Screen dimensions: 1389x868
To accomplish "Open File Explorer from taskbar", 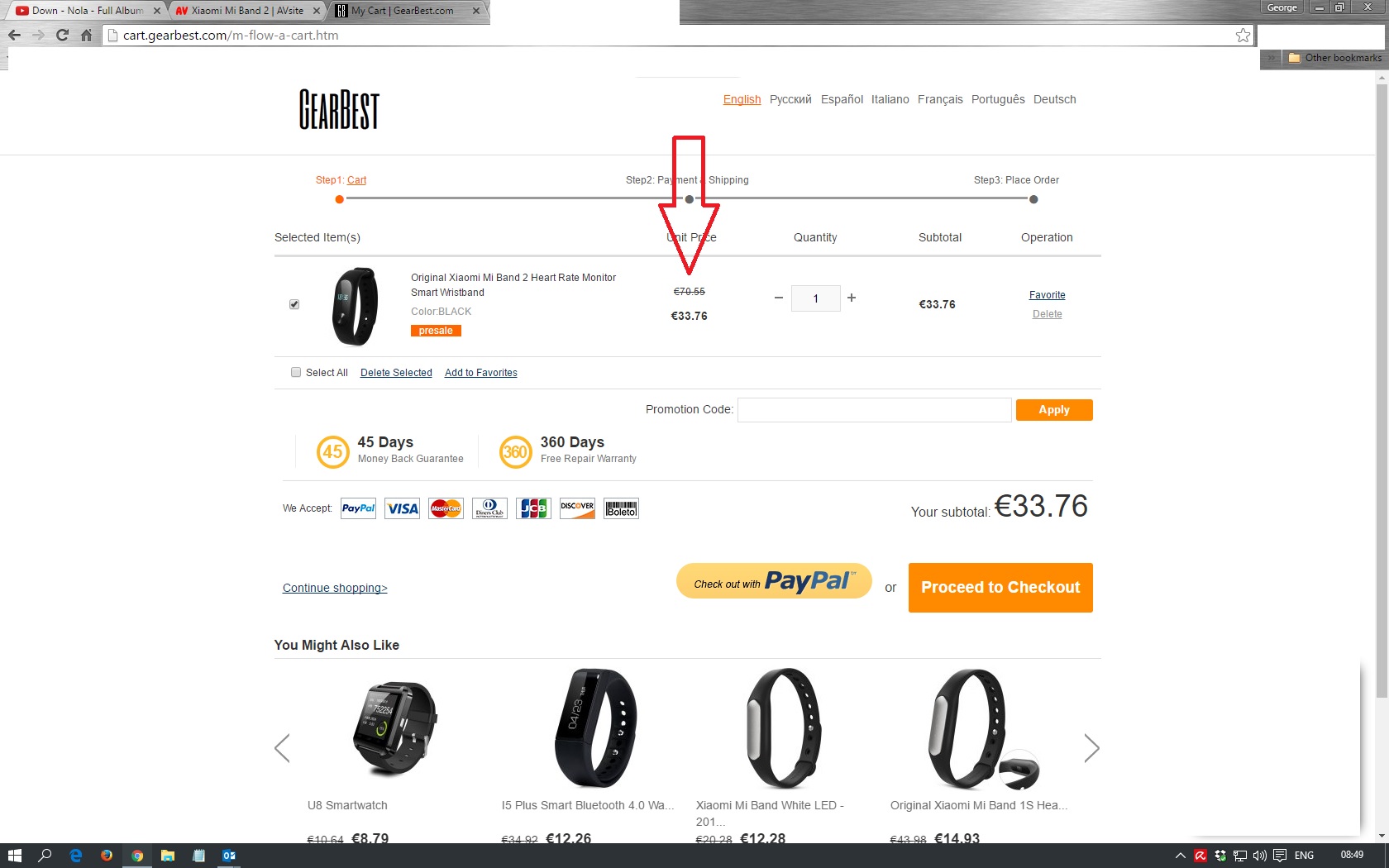I will coord(168,856).
